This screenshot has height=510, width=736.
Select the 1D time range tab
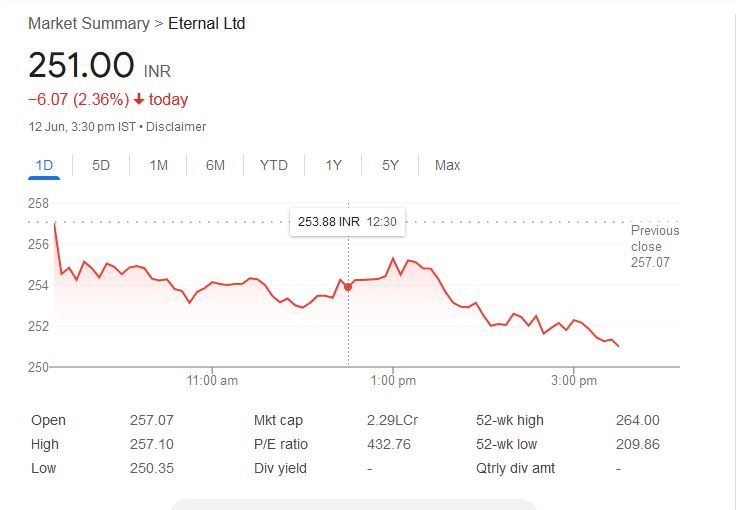tap(44, 165)
